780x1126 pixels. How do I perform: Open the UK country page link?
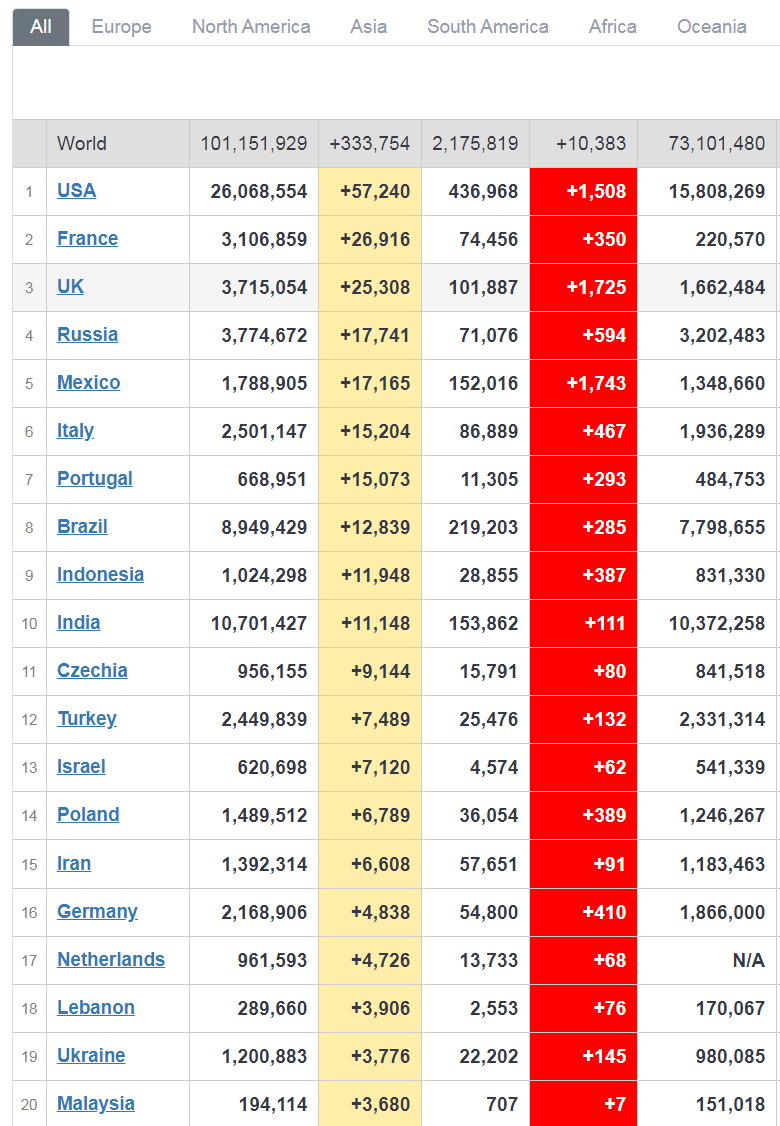click(70, 287)
